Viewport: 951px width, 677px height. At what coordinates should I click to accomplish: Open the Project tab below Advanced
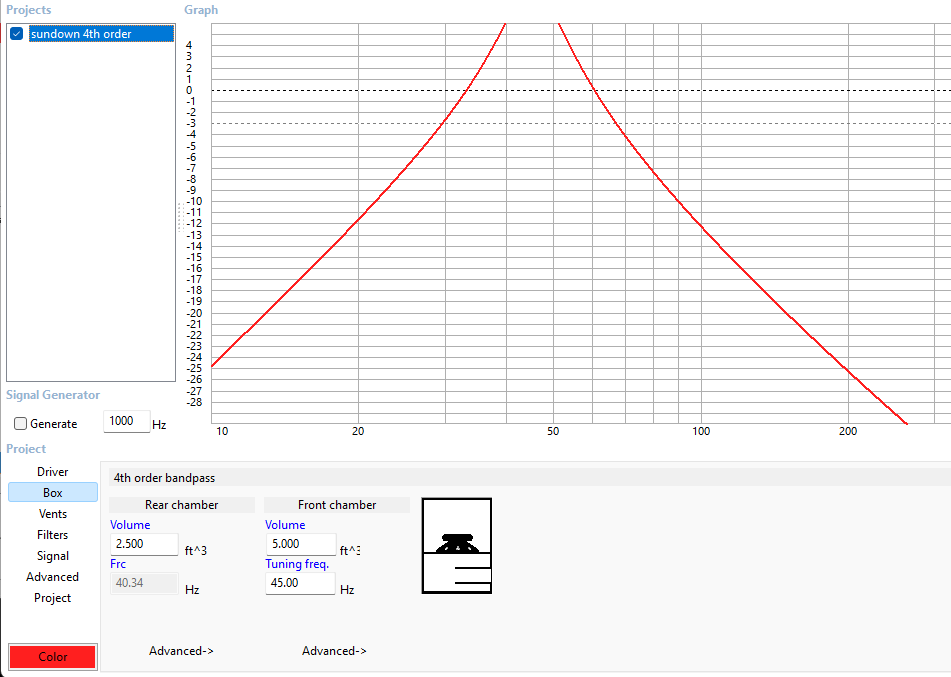[x=53, y=598]
